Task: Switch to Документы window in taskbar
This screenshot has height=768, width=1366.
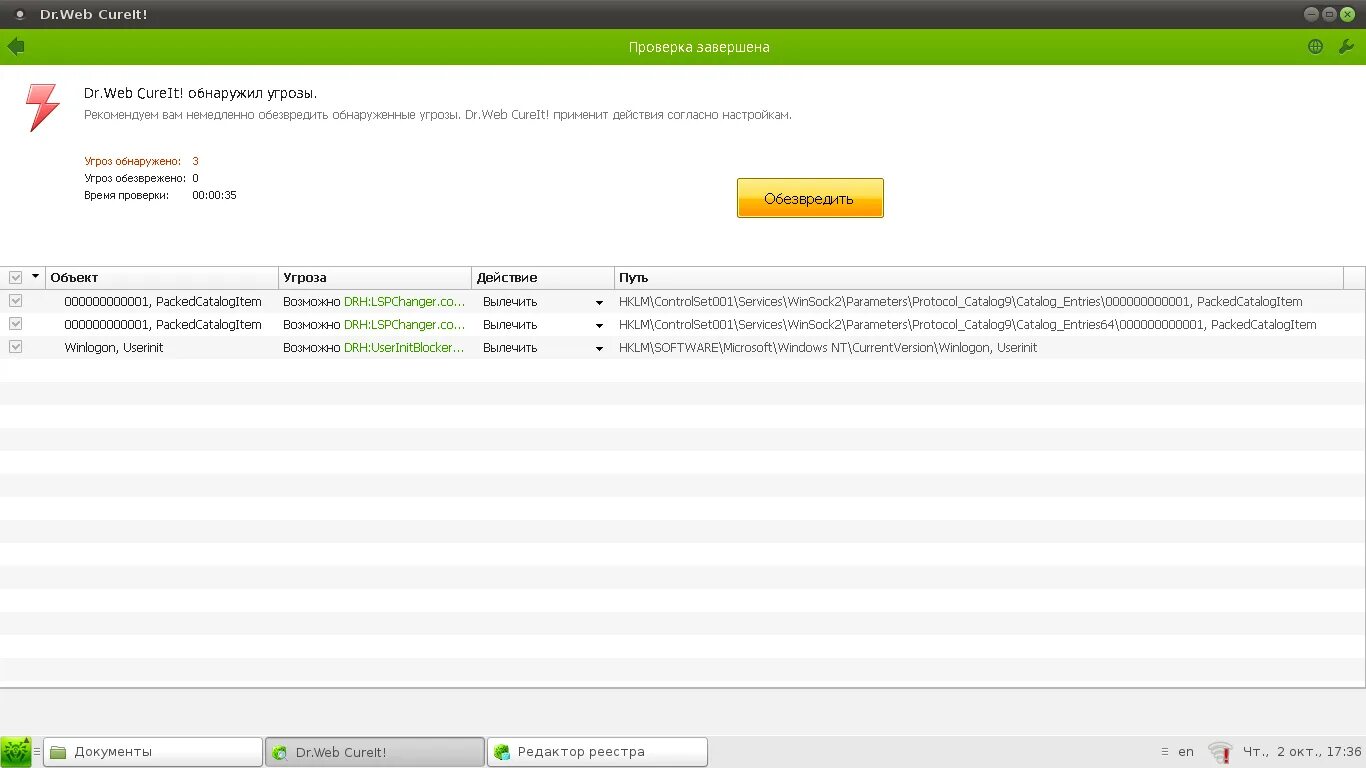Action: click(x=153, y=752)
